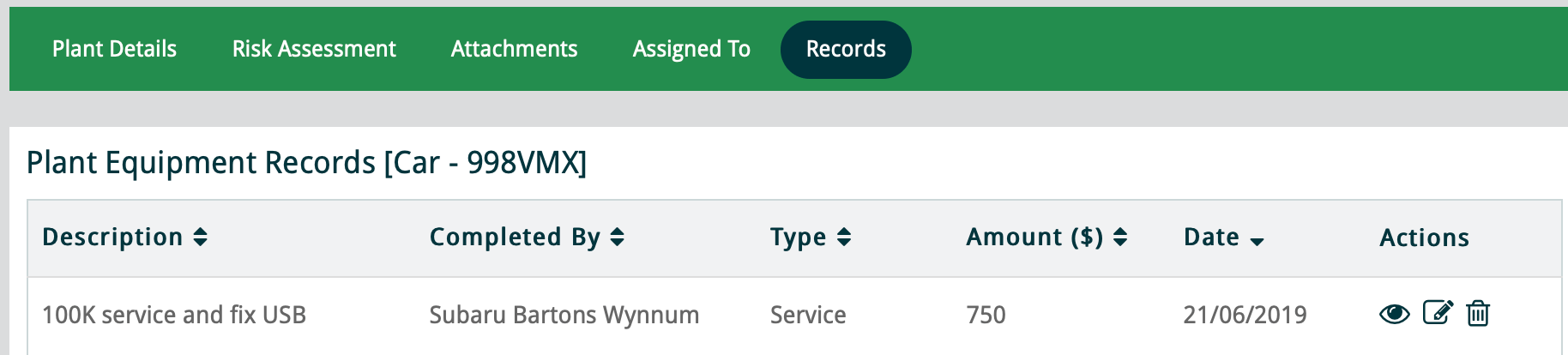Go to the Attachments tab
Image resolution: width=1568 pixels, height=355 pixels.
(514, 49)
